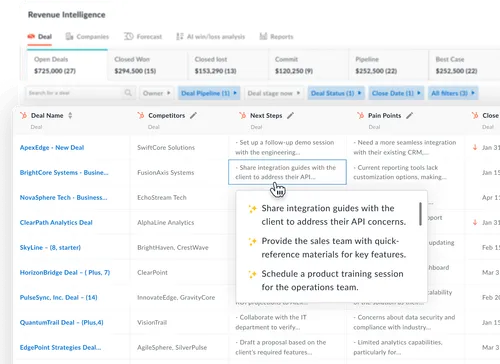Click sparkle icon beside Share integration guides

click(x=253, y=209)
